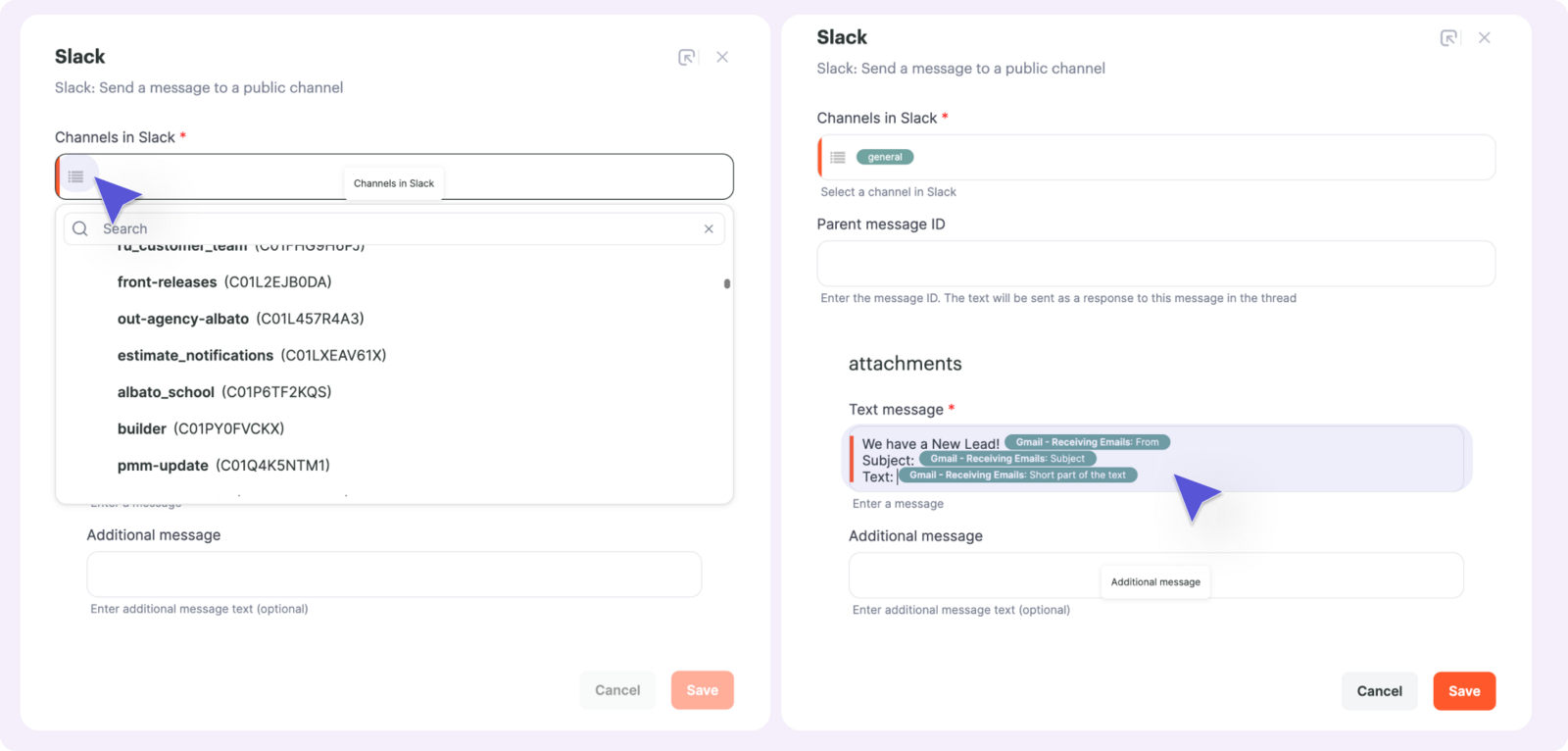Click the right panel Additional message field

(1156, 576)
